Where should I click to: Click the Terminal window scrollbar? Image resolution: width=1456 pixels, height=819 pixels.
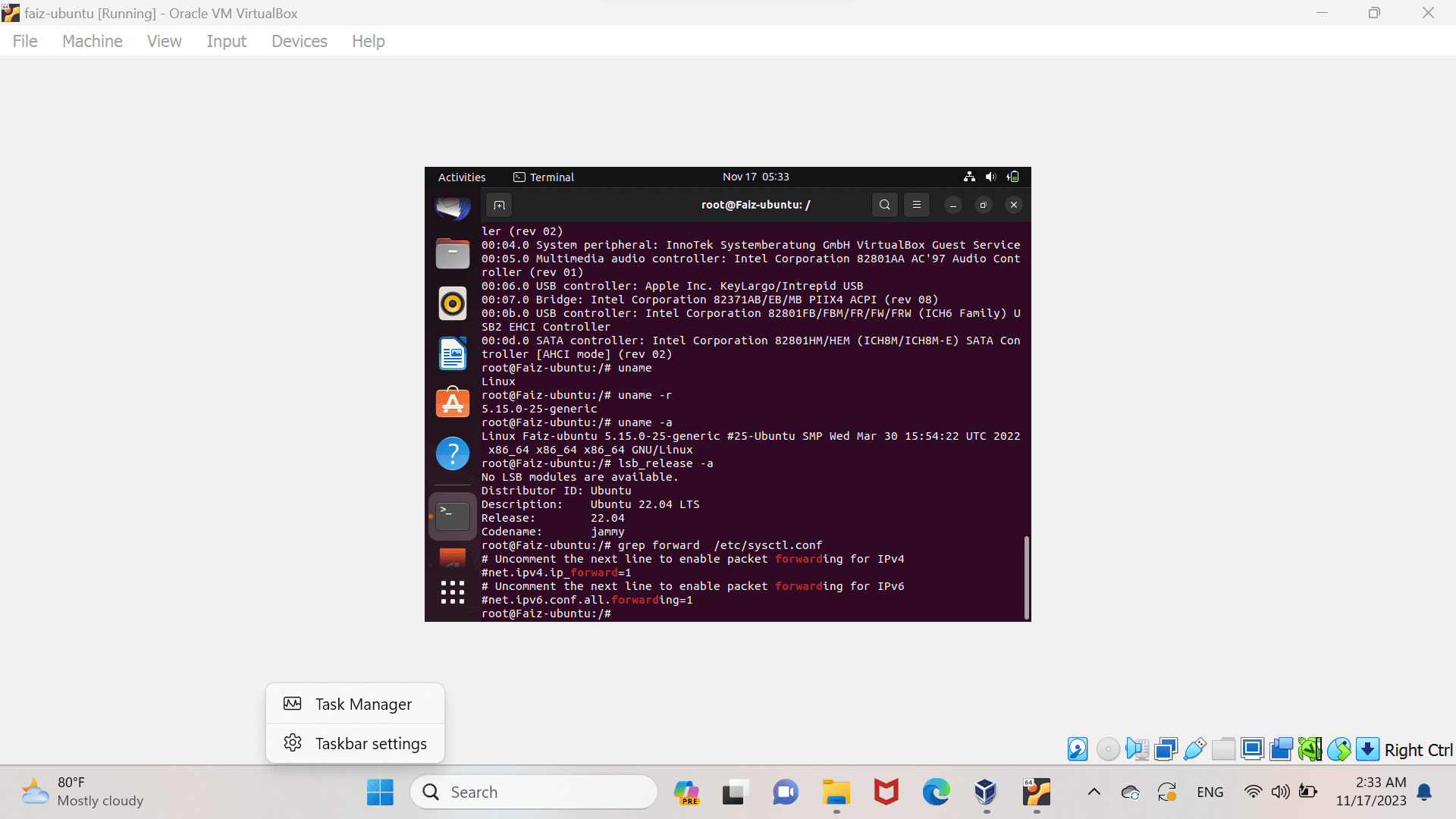tap(1026, 577)
